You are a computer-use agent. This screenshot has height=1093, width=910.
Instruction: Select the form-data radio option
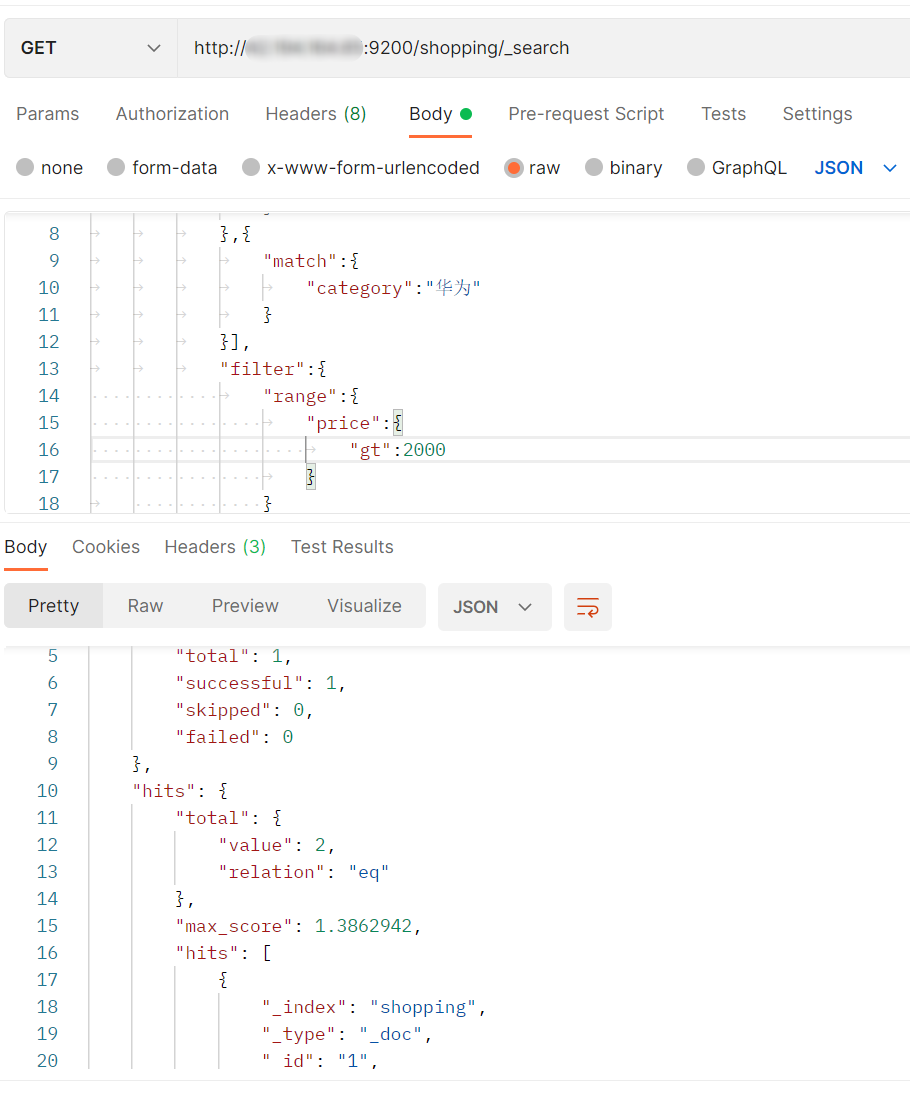point(116,168)
